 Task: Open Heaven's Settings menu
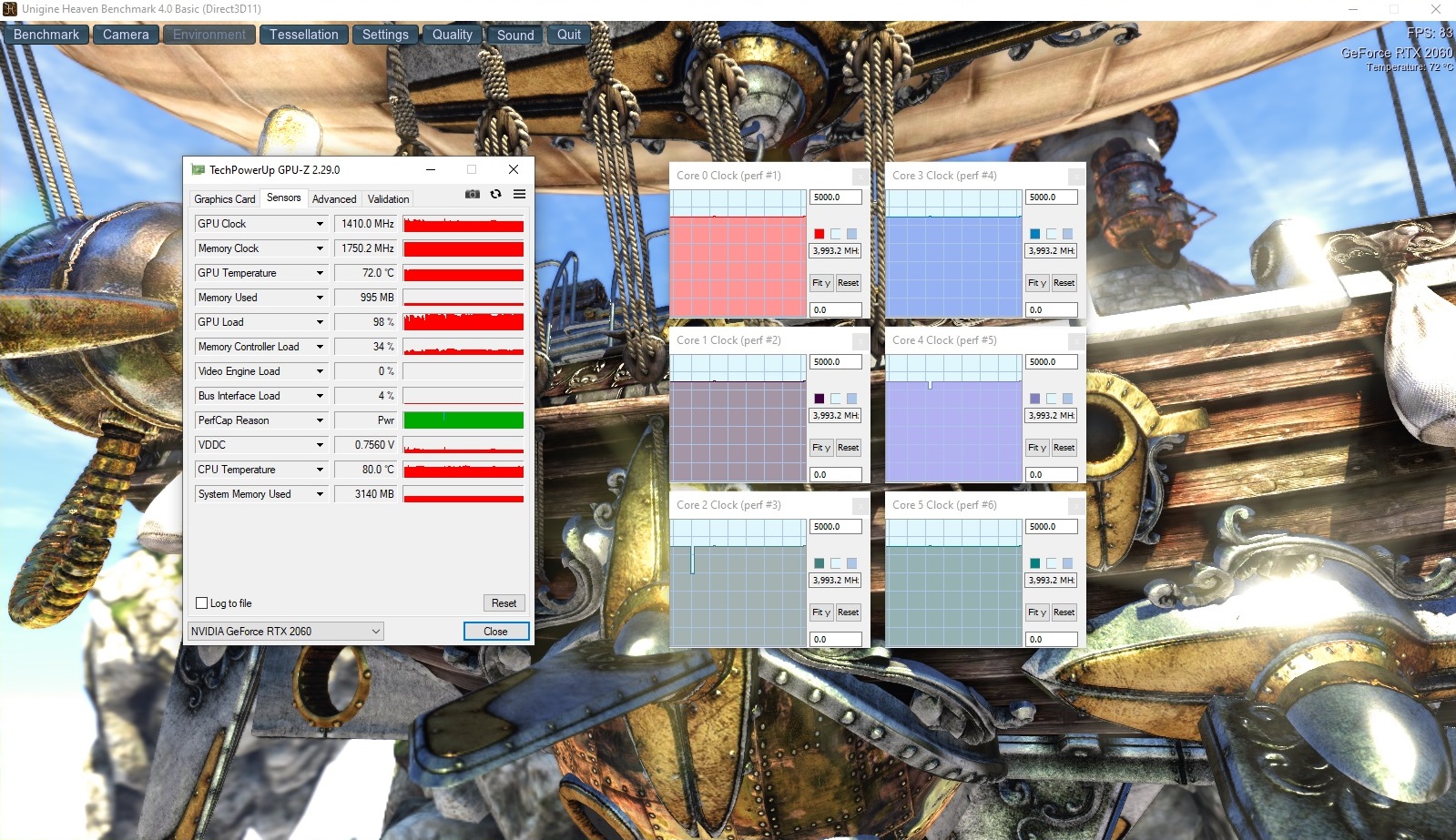tap(385, 35)
